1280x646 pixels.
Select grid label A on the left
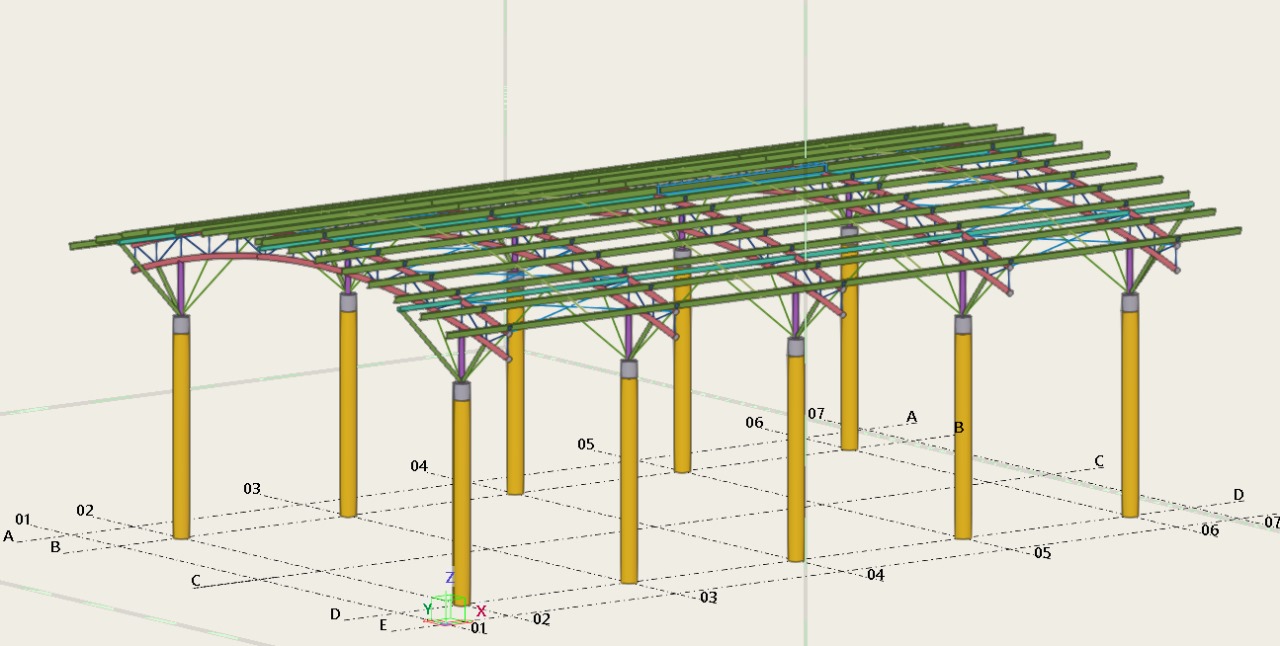[7, 536]
